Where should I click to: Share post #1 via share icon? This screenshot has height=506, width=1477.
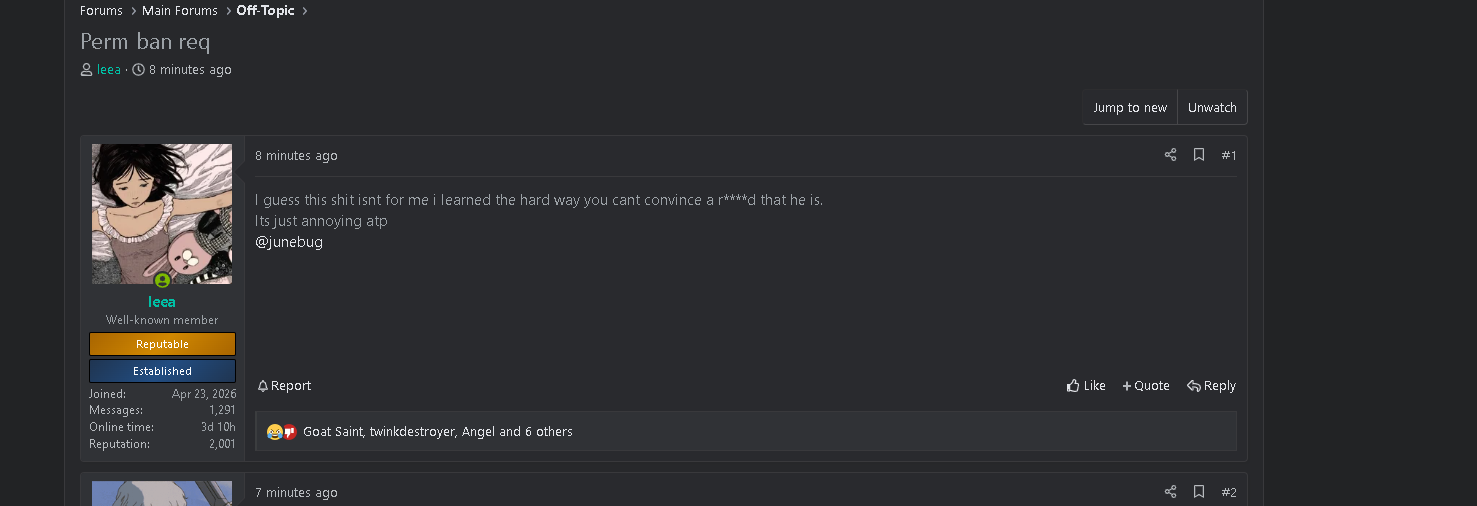click(x=1170, y=155)
